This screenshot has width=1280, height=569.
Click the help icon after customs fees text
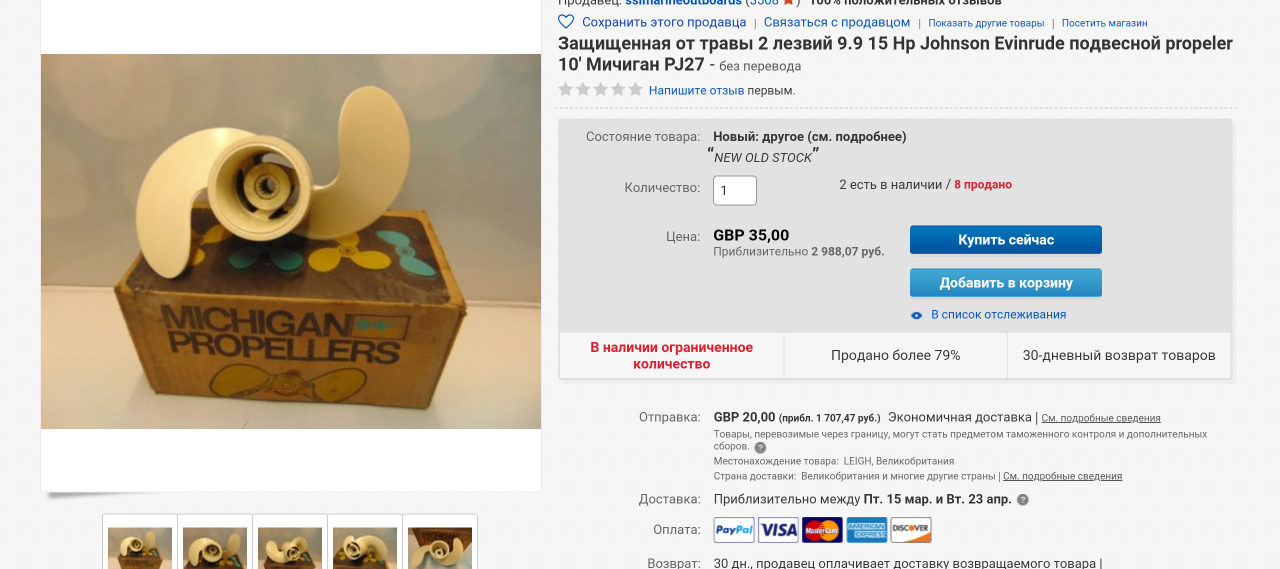point(760,448)
